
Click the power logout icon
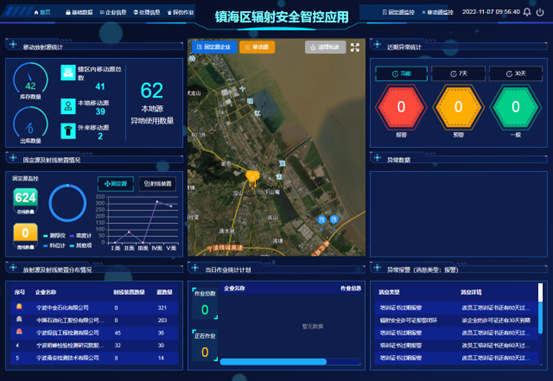(x=540, y=12)
